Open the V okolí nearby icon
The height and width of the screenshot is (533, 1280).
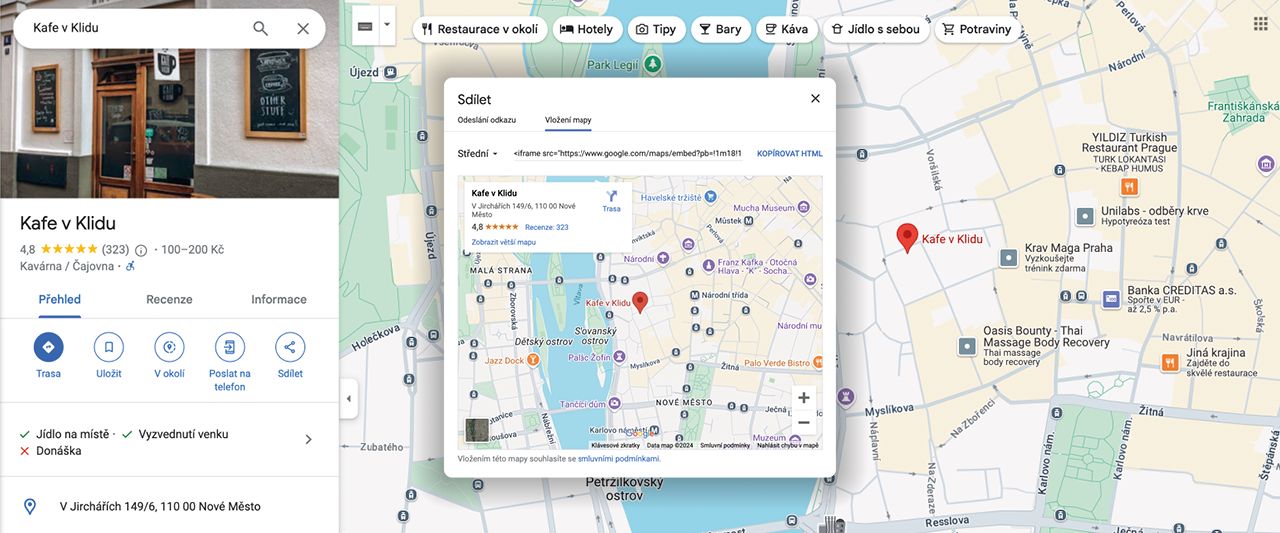click(x=169, y=347)
